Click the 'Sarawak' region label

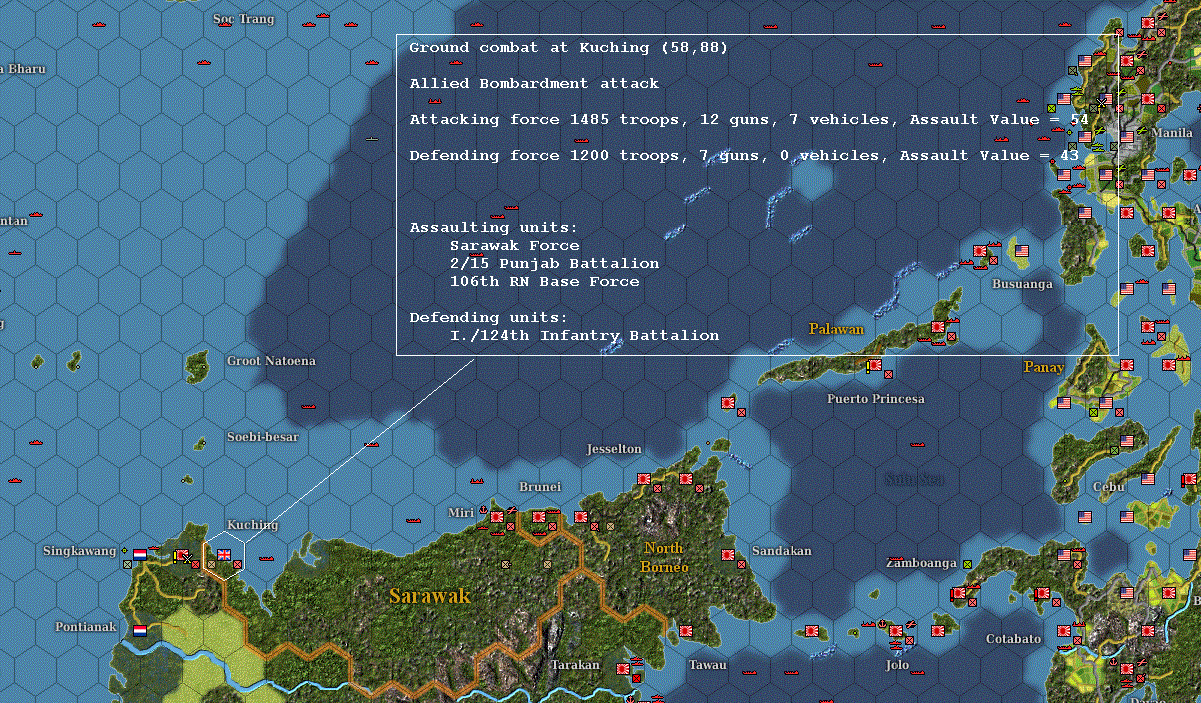(x=429, y=597)
